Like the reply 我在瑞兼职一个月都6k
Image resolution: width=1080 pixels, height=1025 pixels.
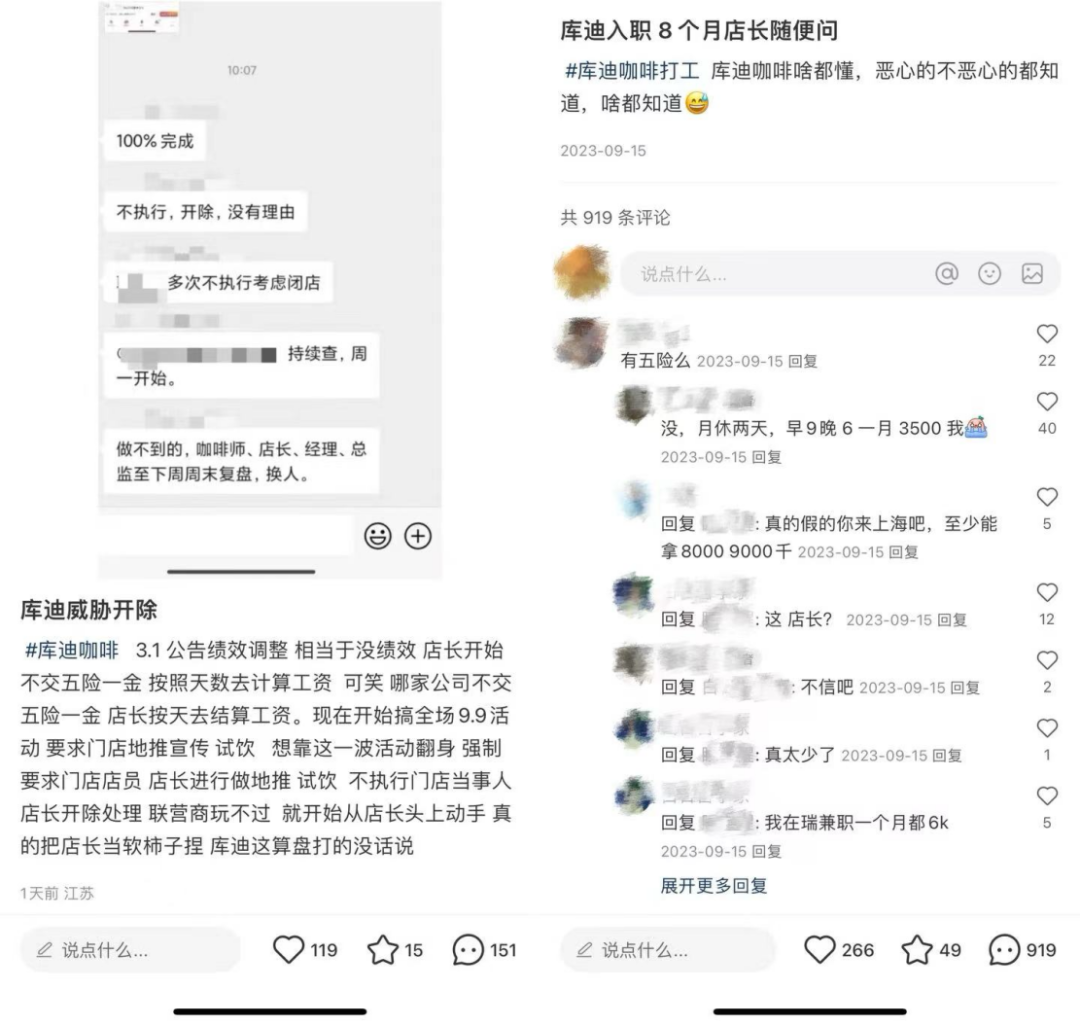point(1047,796)
